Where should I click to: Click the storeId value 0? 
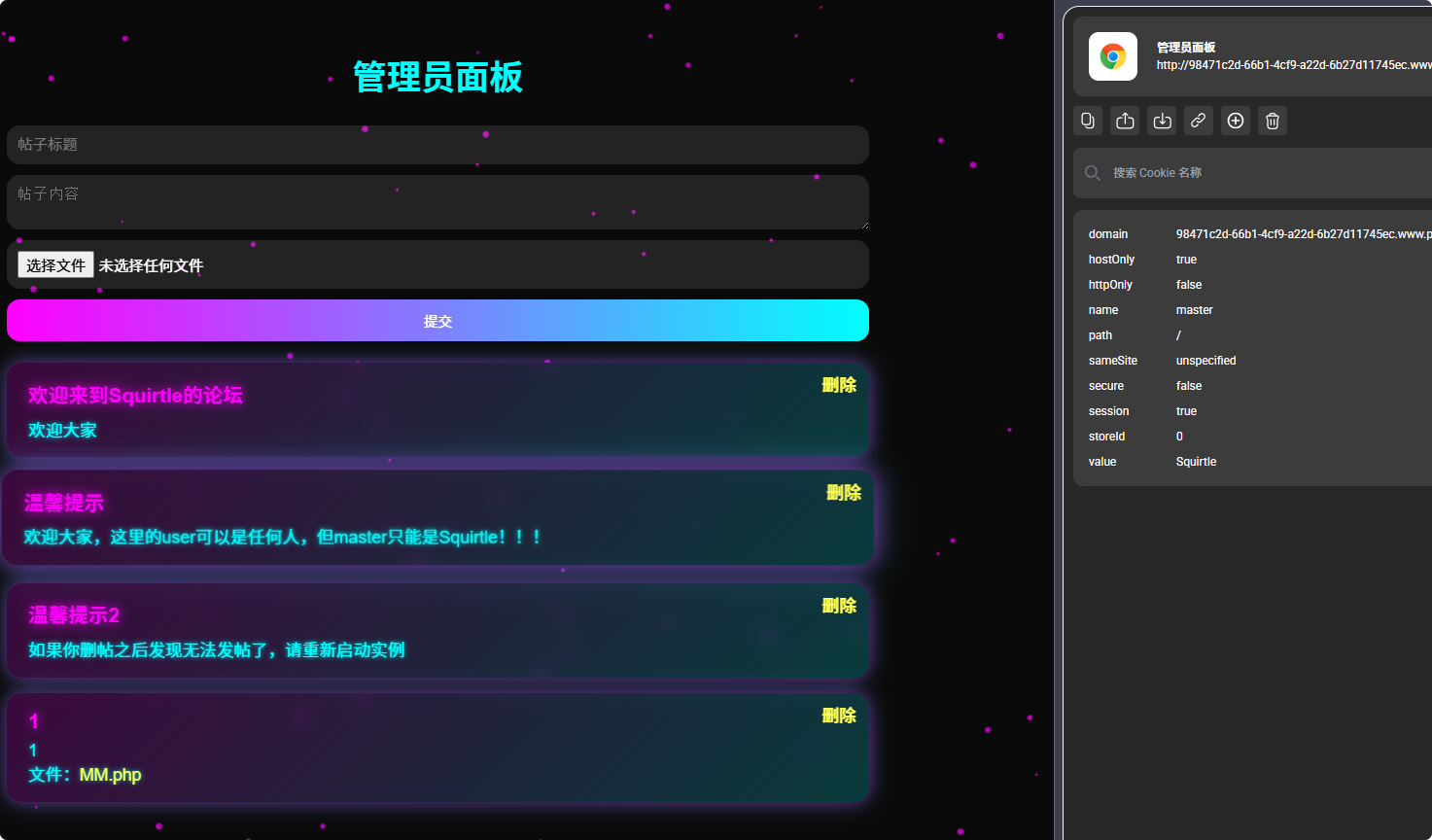click(x=1179, y=437)
